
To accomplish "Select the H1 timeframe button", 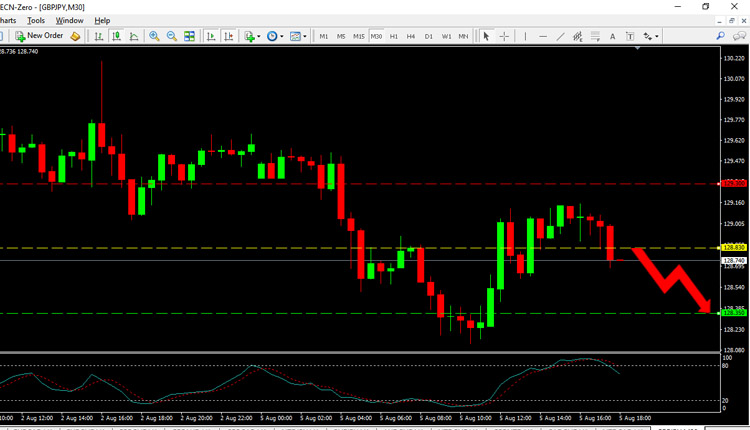I will 393,36.
